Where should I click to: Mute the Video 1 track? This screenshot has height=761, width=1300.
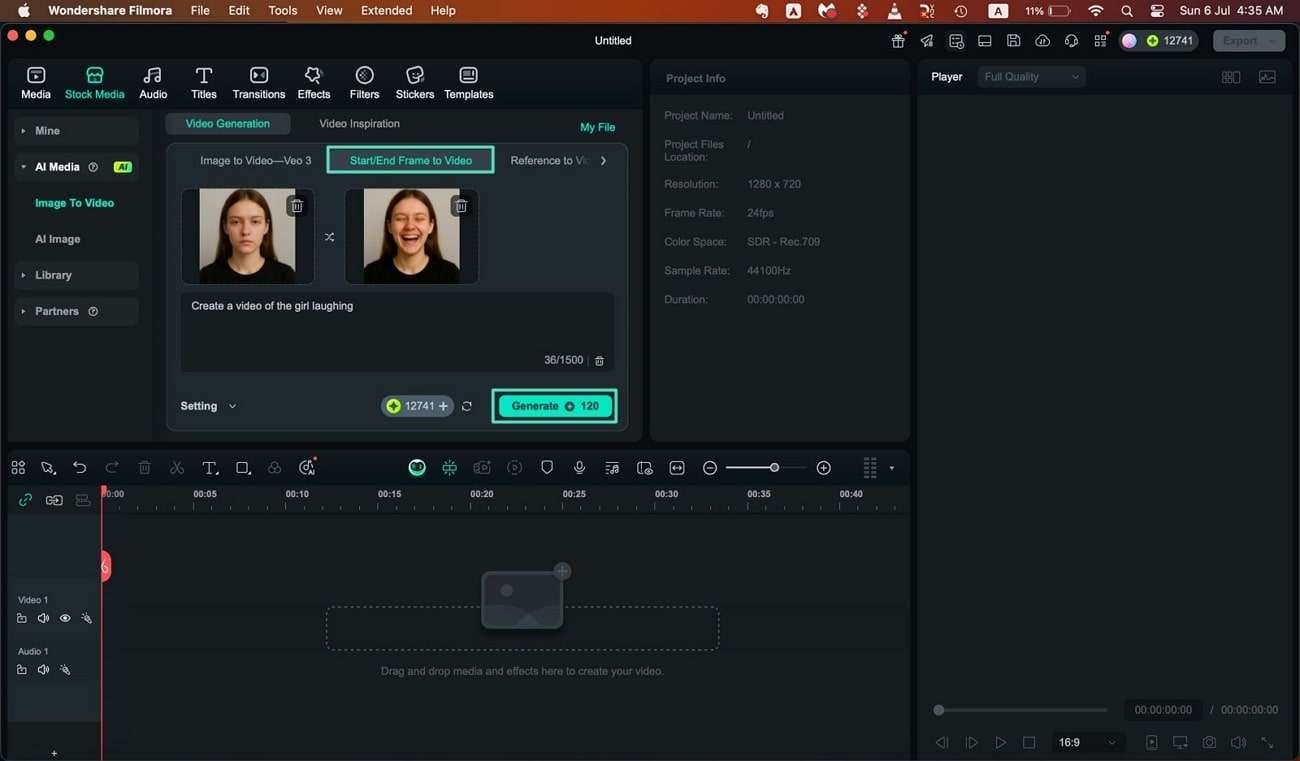pyautogui.click(x=43, y=619)
